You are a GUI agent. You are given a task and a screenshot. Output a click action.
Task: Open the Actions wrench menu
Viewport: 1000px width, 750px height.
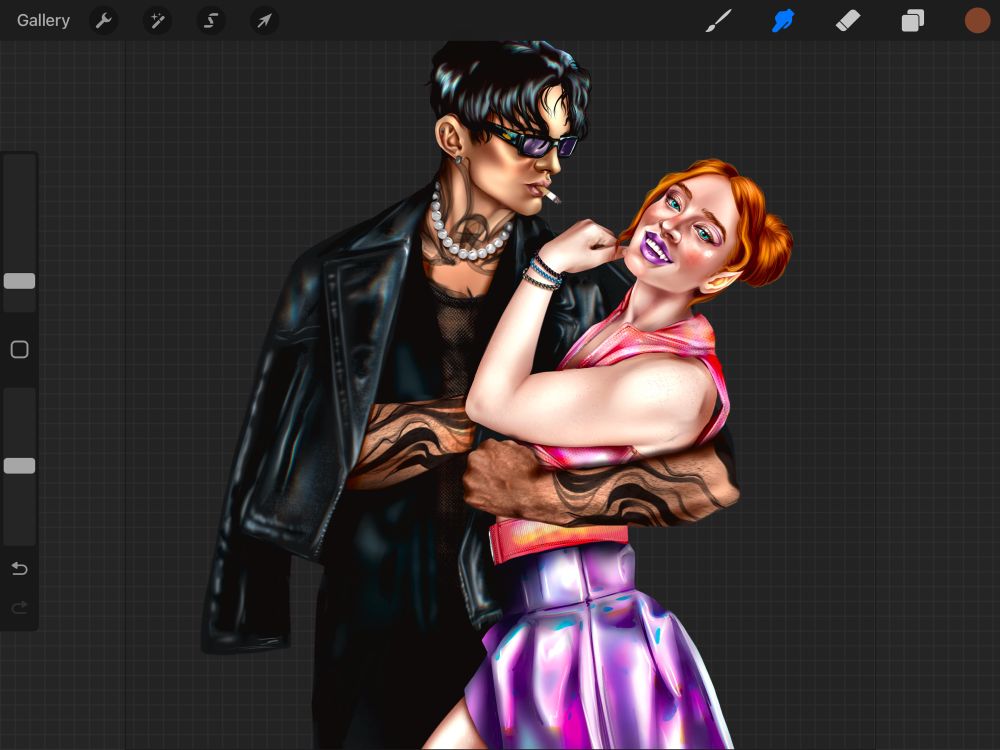click(x=104, y=20)
